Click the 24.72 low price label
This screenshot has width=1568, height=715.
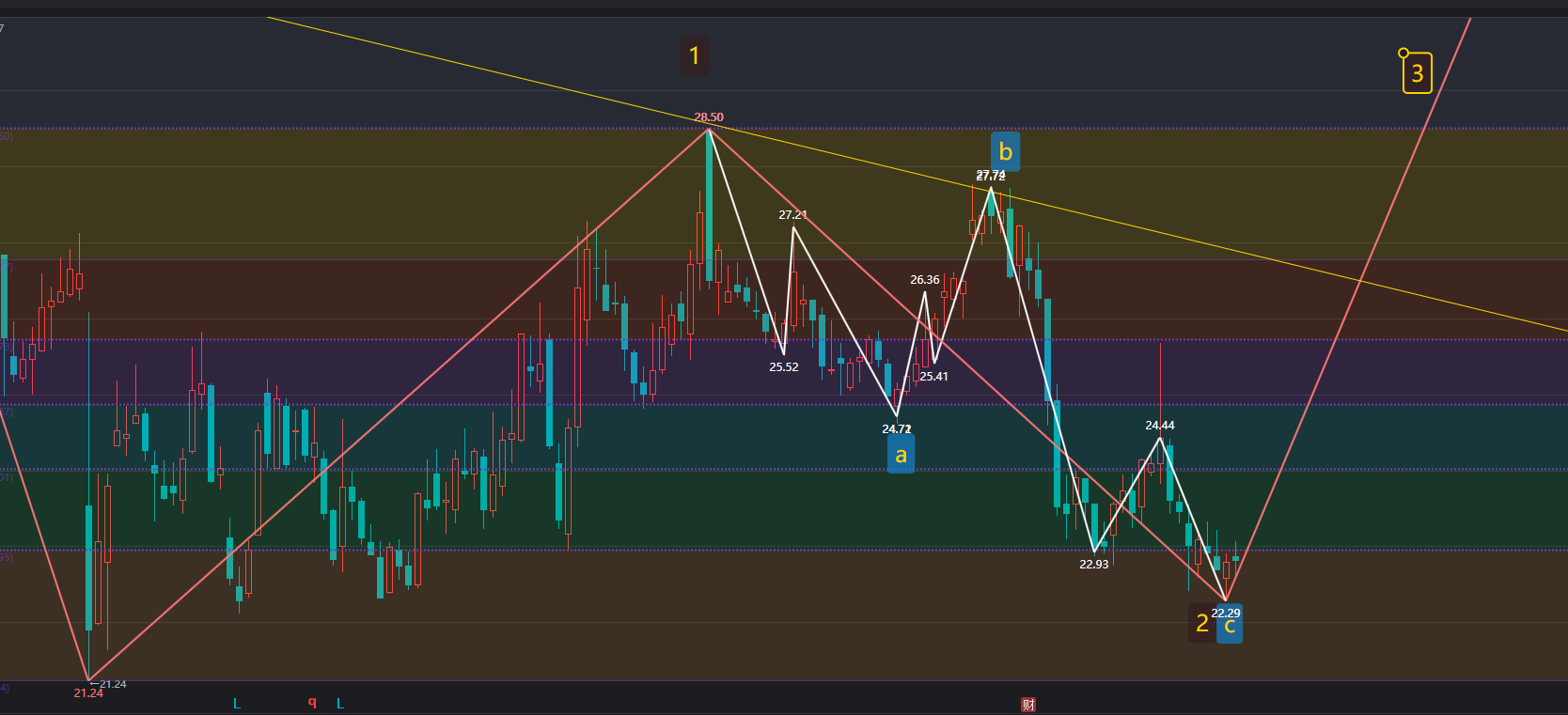tap(897, 429)
